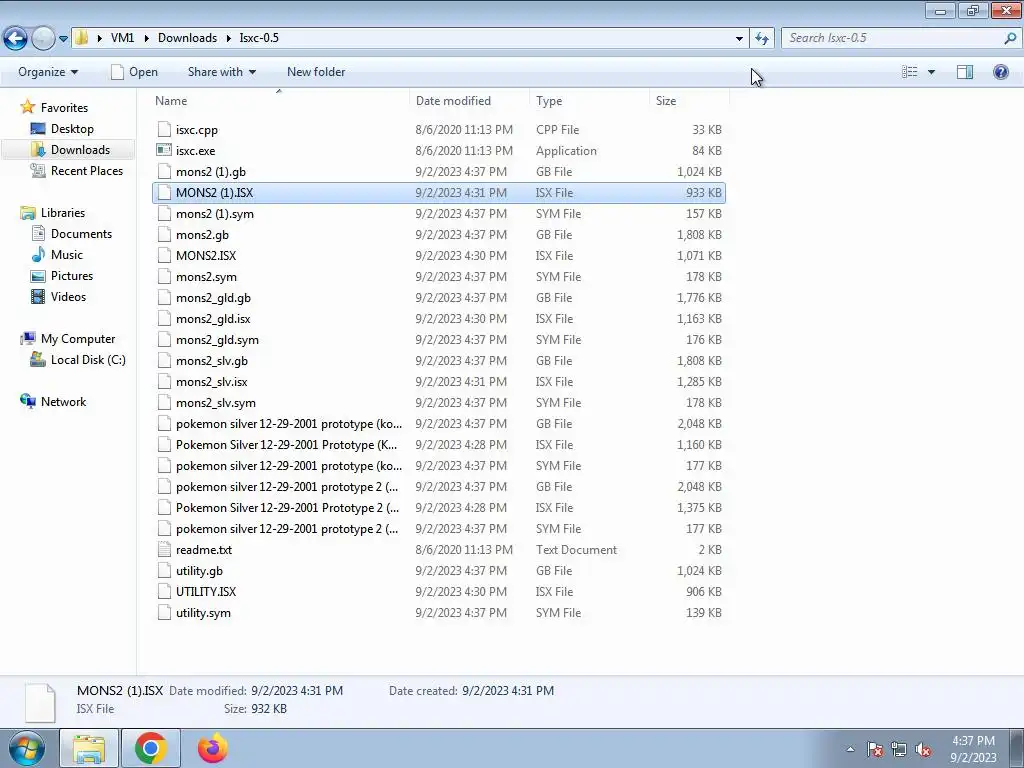The height and width of the screenshot is (768, 1024).
Task: Open Recent Places in navigation pane
Action: tap(77, 170)
